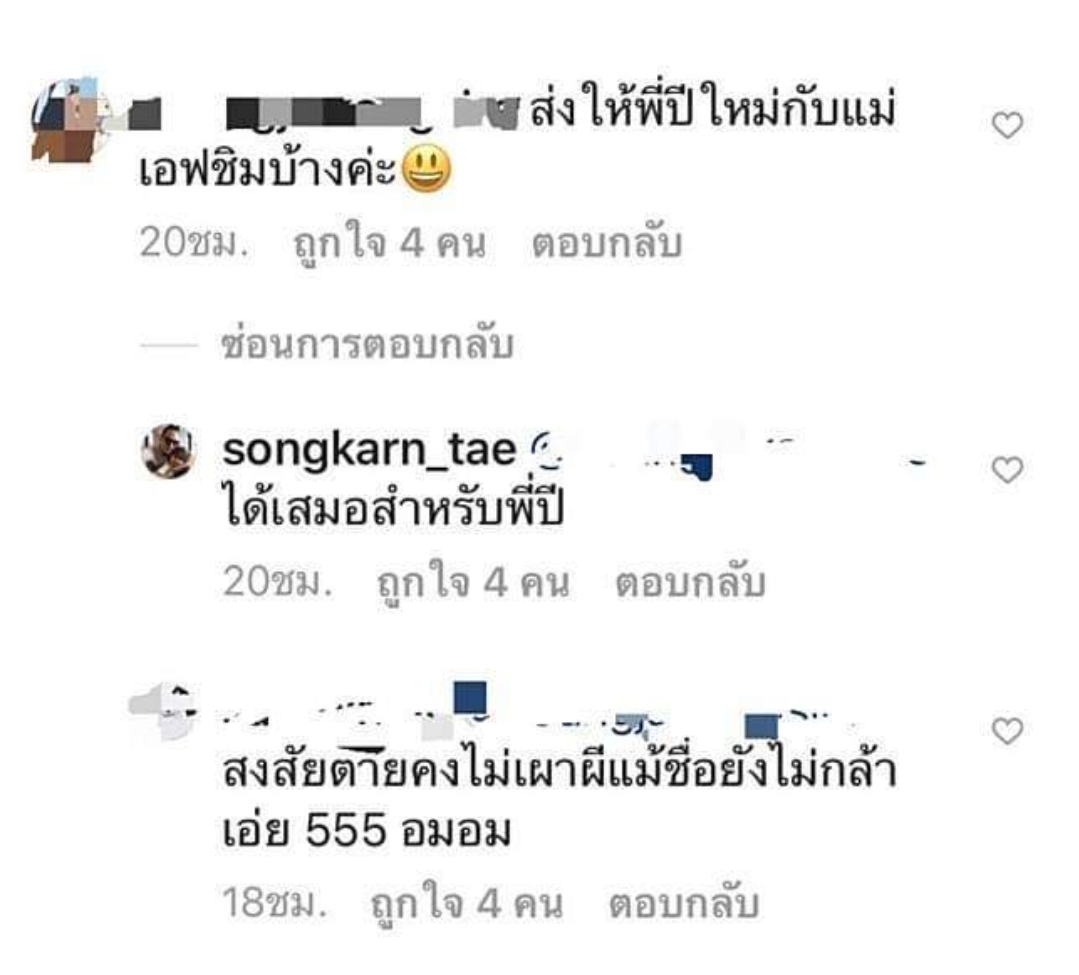This screenshot has height=975, width=1079.
Task: View likes on the top comment (ถูกใจ 4 คน)
Action: 389,244
